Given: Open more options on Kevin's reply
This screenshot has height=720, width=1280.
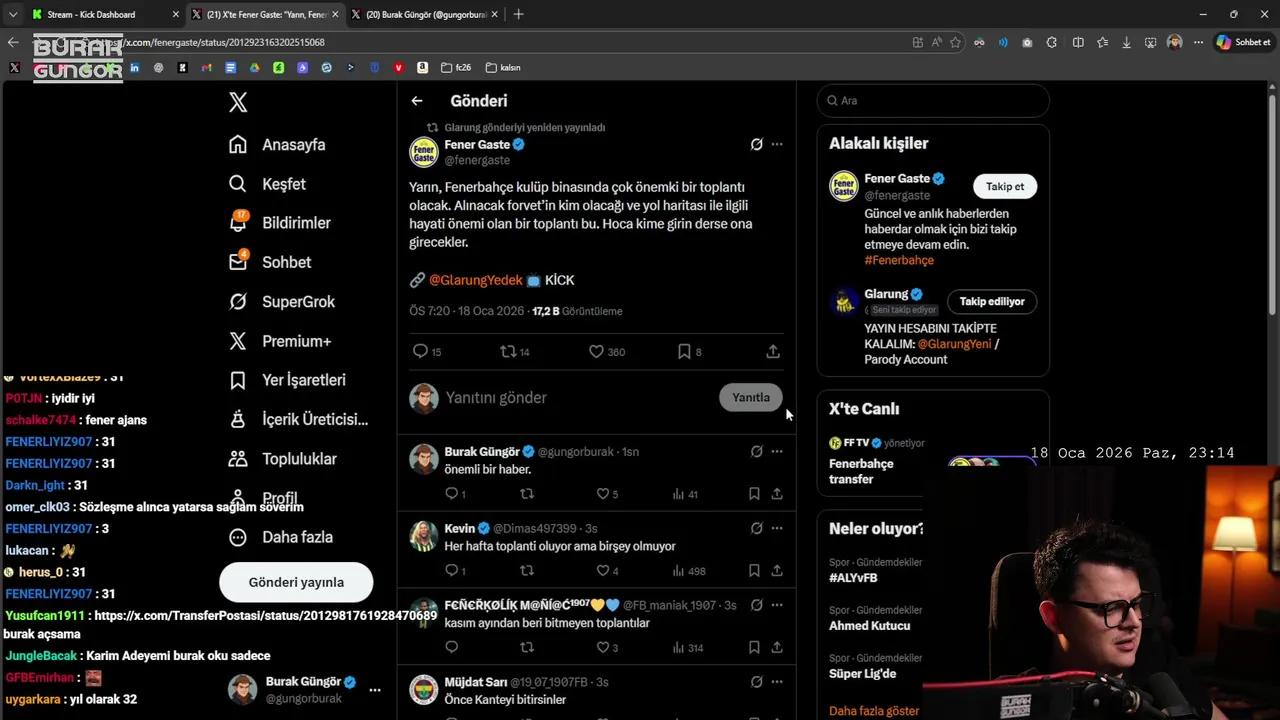Looking at the screenshot, I should coord(777,528).
